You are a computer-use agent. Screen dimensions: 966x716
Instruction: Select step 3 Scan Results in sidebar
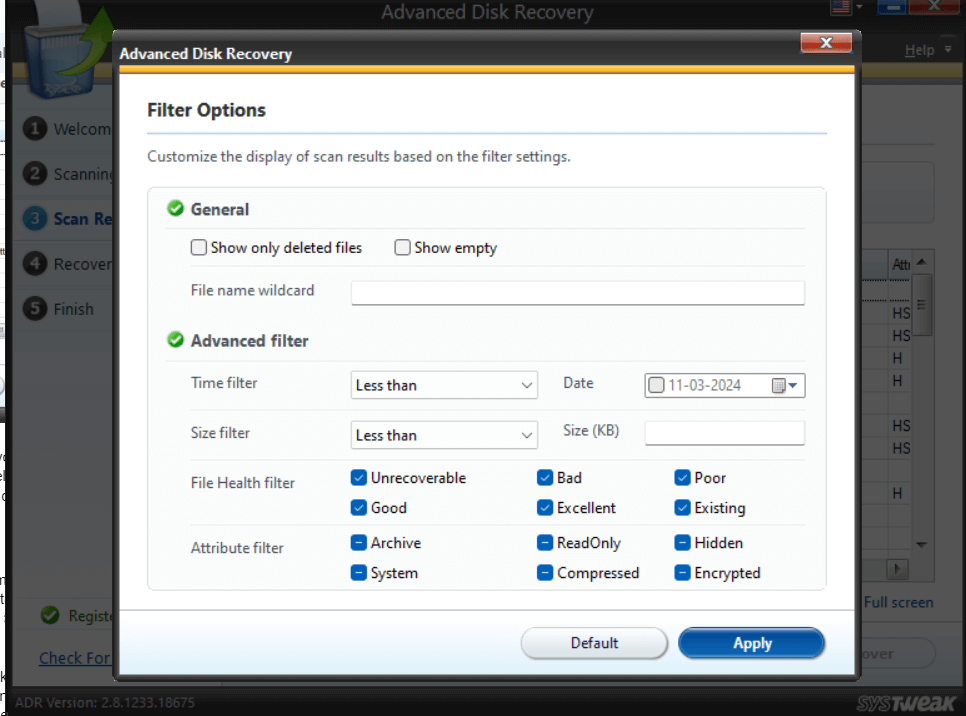pyautogui.click(x=68, y=219)
